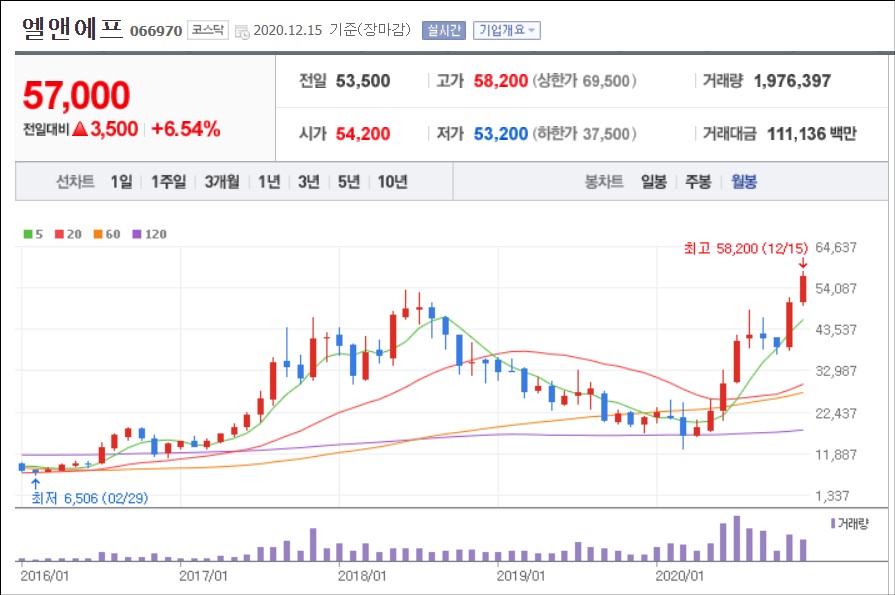This screenshot has width=895, height=595.
Task: Click the 코스닥 market badge
Action: 208,30
